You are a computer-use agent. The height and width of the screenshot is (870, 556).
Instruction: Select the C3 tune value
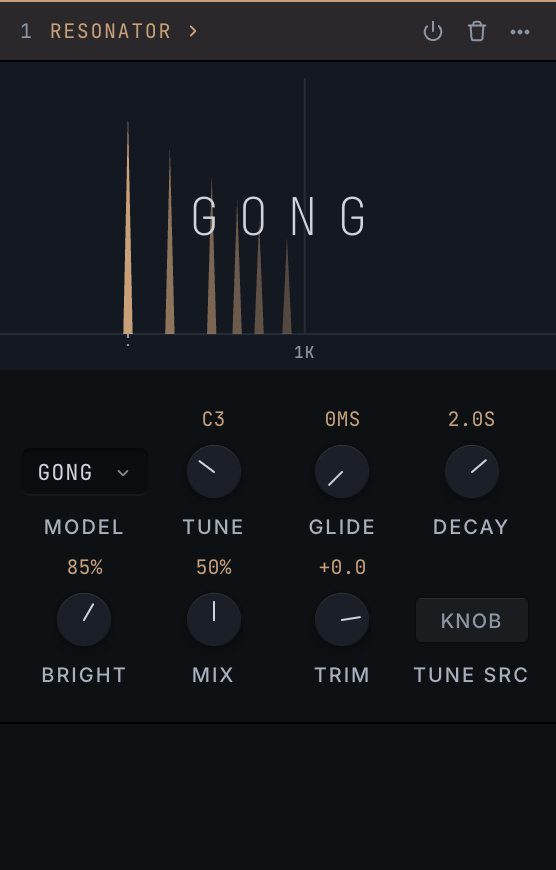coord(214,419)
